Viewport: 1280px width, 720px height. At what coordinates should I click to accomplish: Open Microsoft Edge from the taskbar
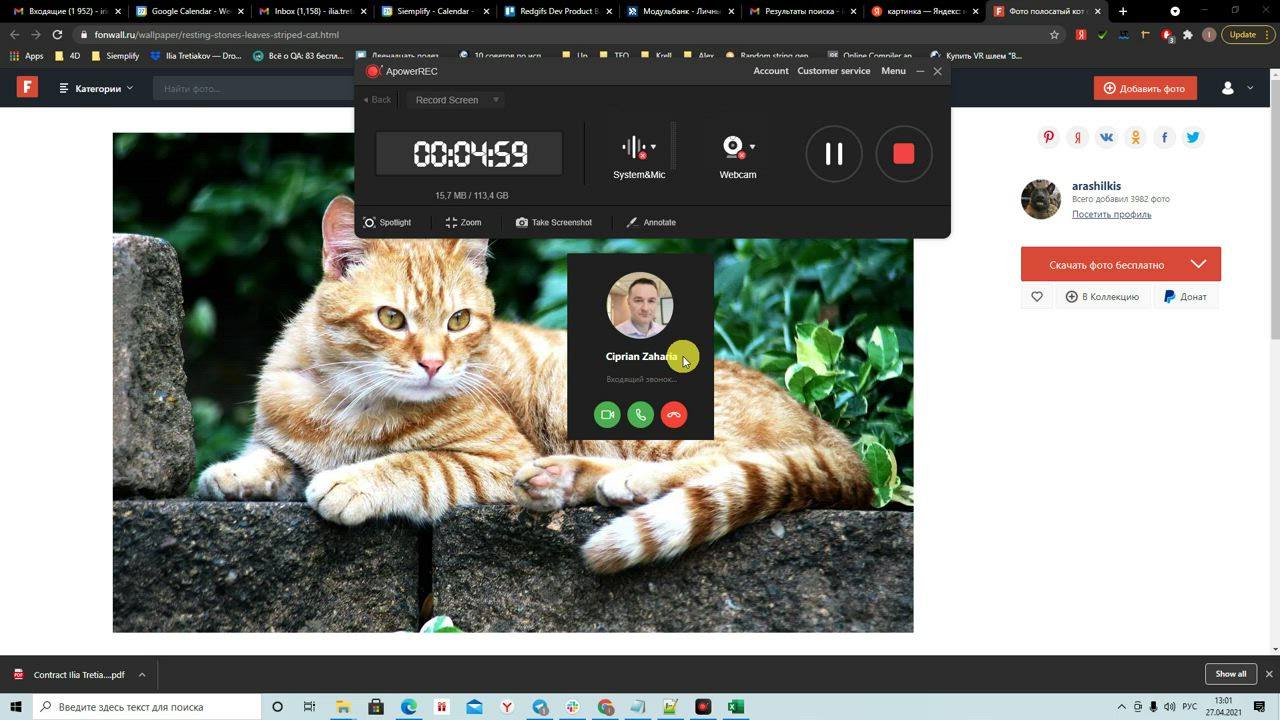click(409, 707)
